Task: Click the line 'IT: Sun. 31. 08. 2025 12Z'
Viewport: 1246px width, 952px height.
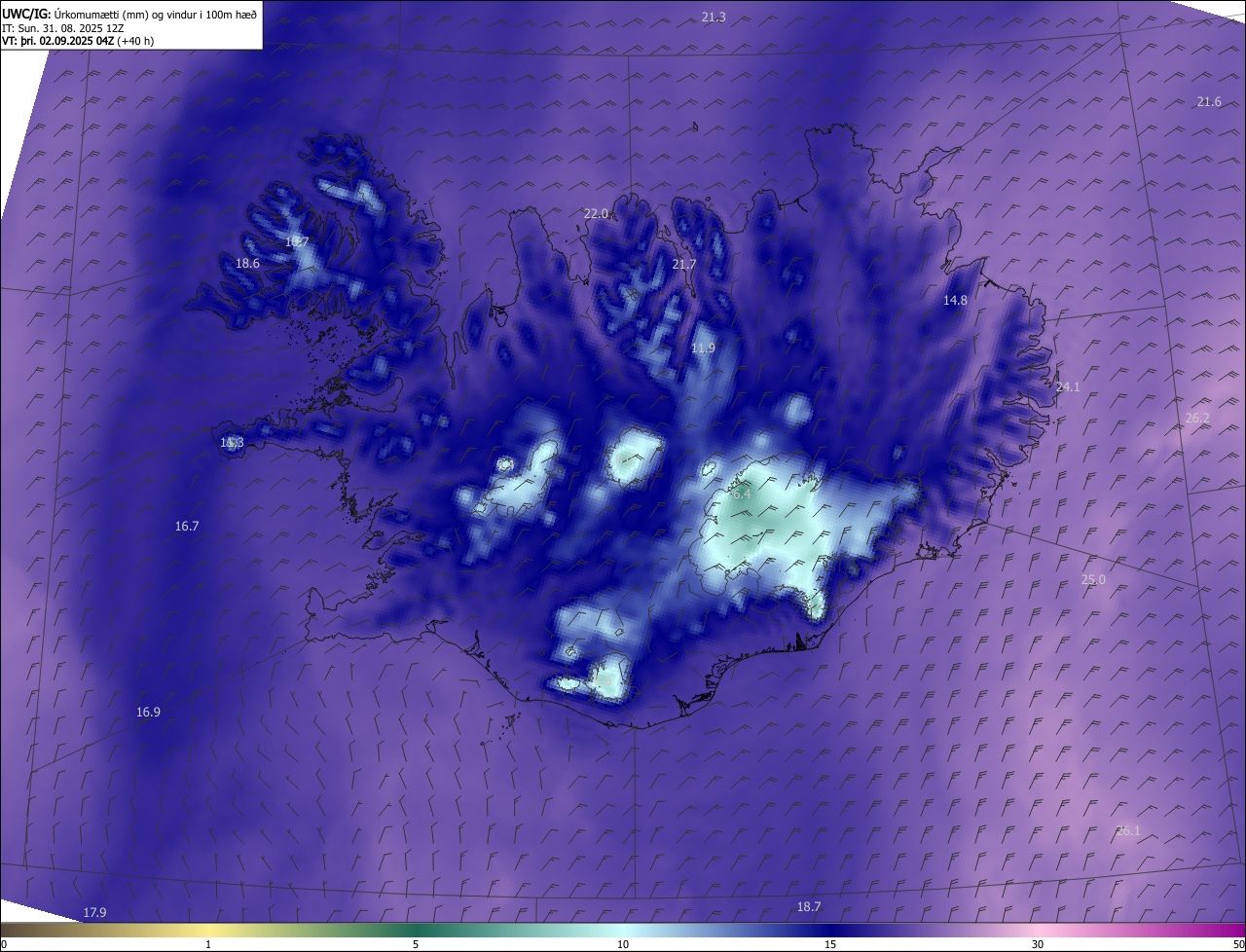Action: 65,27
